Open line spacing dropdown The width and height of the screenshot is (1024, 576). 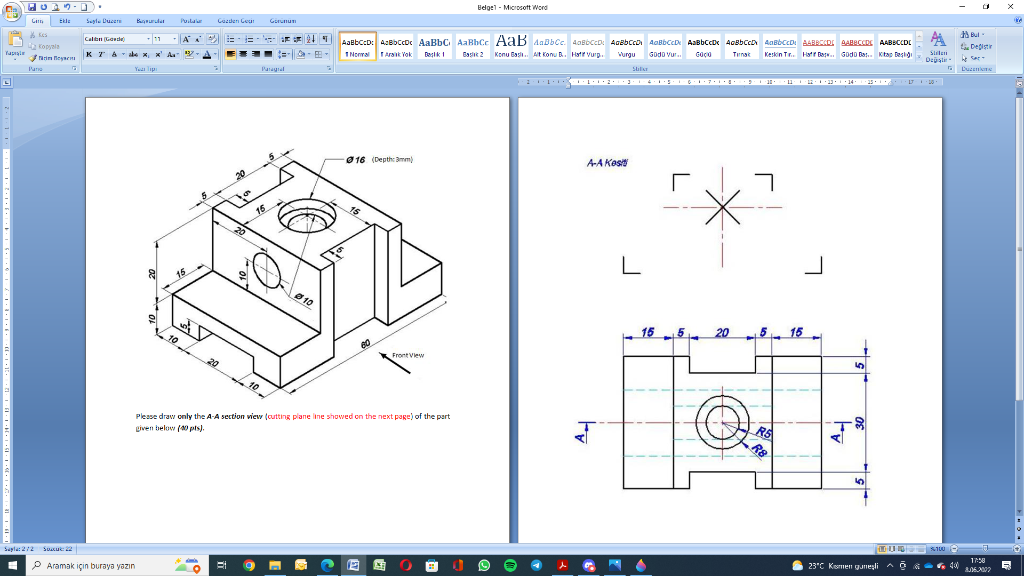[x=283, y=55]
